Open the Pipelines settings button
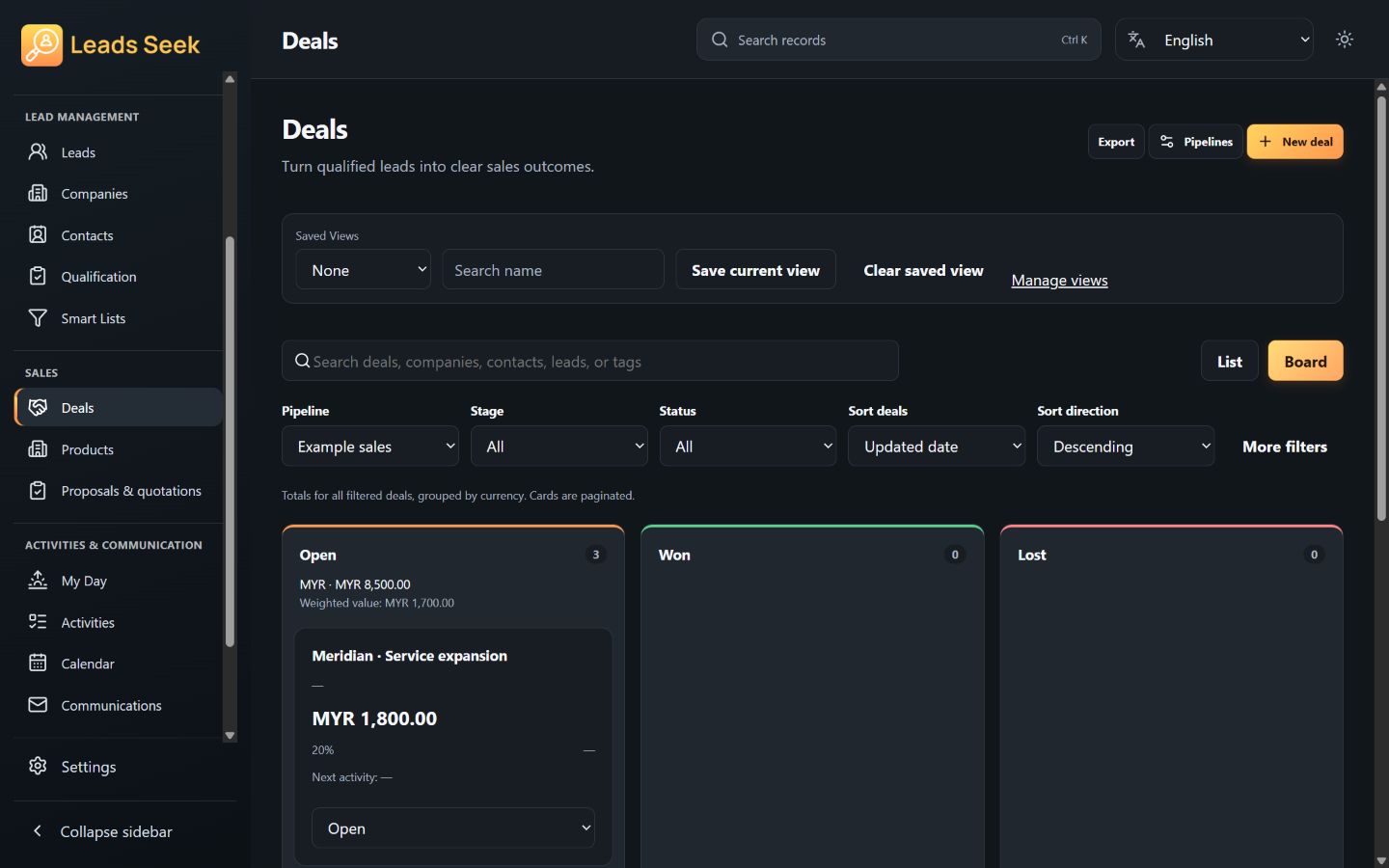Image resolution: width=1389 pixels, height=868 pixels. click(x=1195, y=142)
